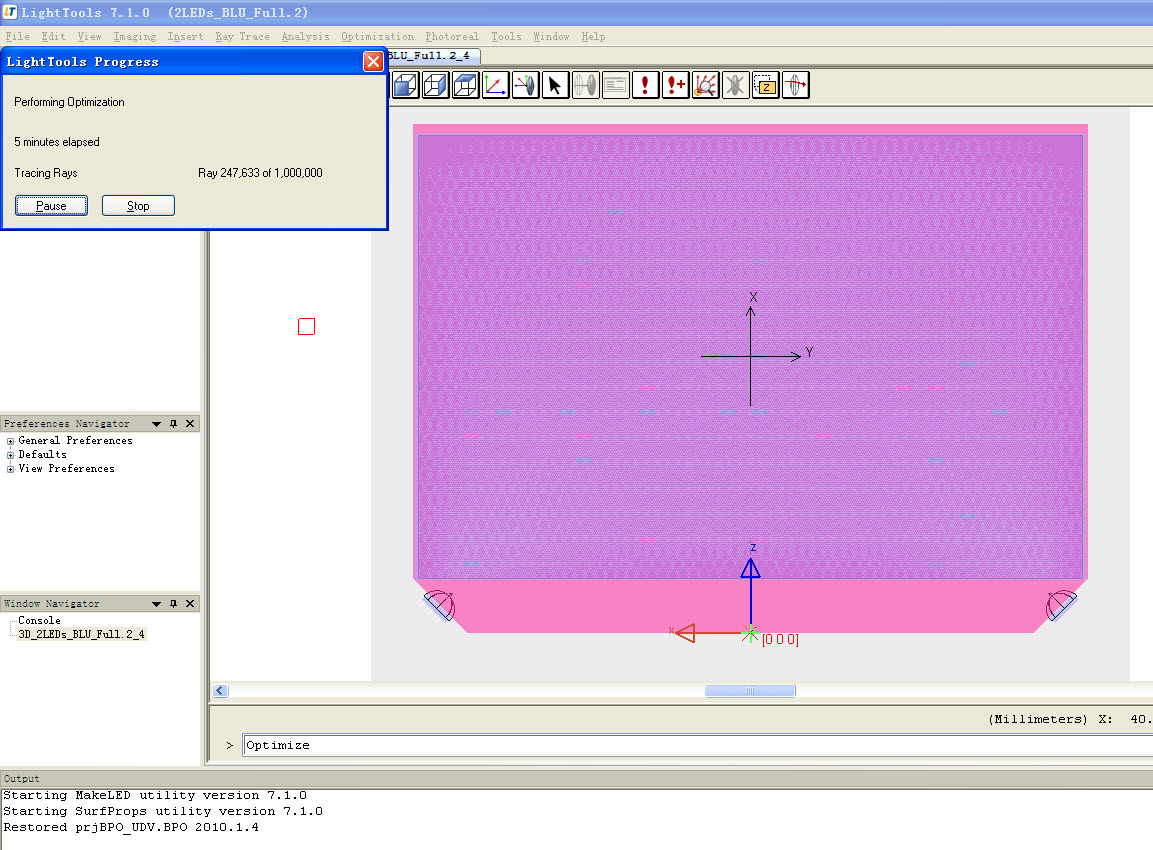Open the Photoreal menu
Screen dimensions: 1153x850
451,36
